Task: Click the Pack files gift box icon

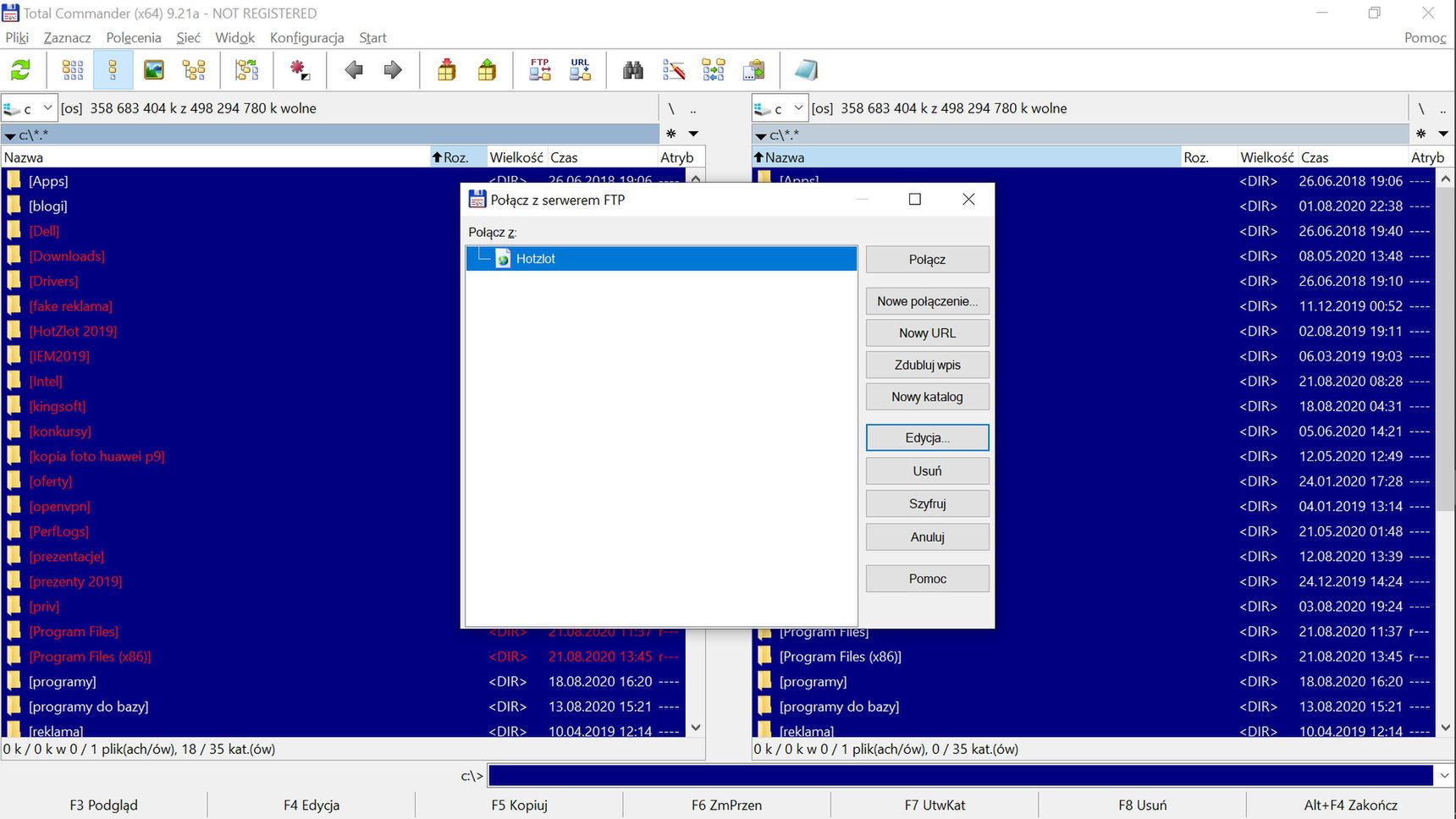Action: pyautogui.click(x=447, y=70)
